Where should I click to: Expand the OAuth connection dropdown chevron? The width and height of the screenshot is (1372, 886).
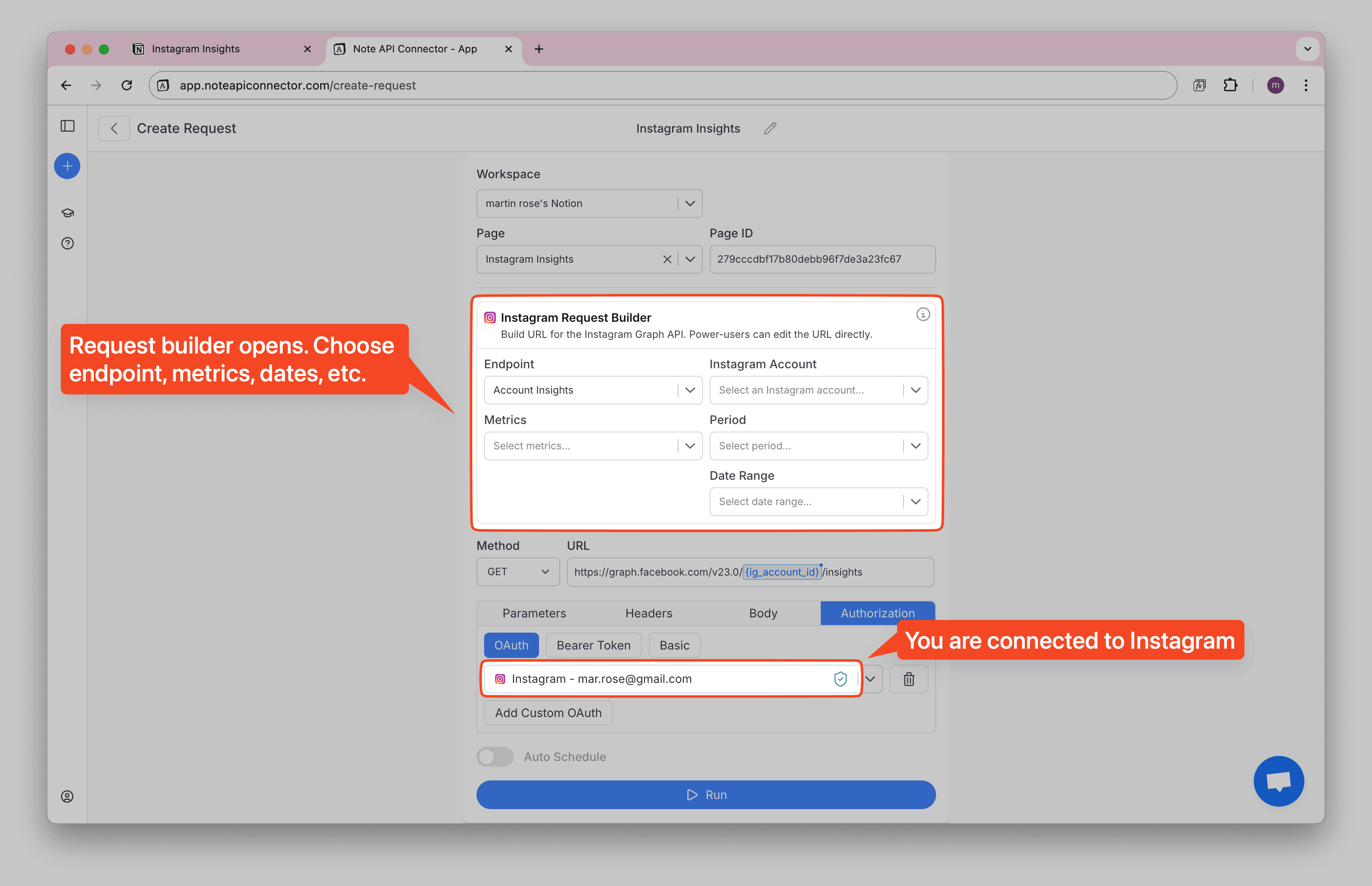pyautogui.click(x=870, y=679)
